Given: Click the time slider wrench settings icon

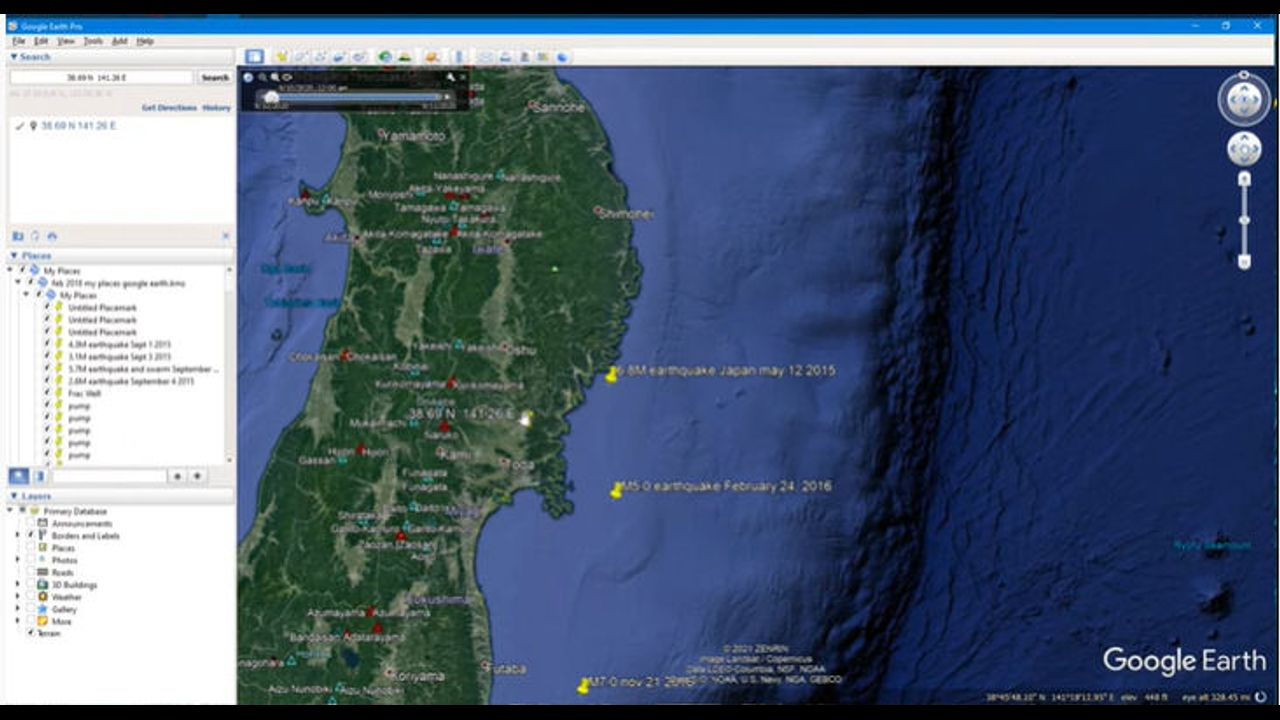Looking at the screenshot, I should [451, 77].
